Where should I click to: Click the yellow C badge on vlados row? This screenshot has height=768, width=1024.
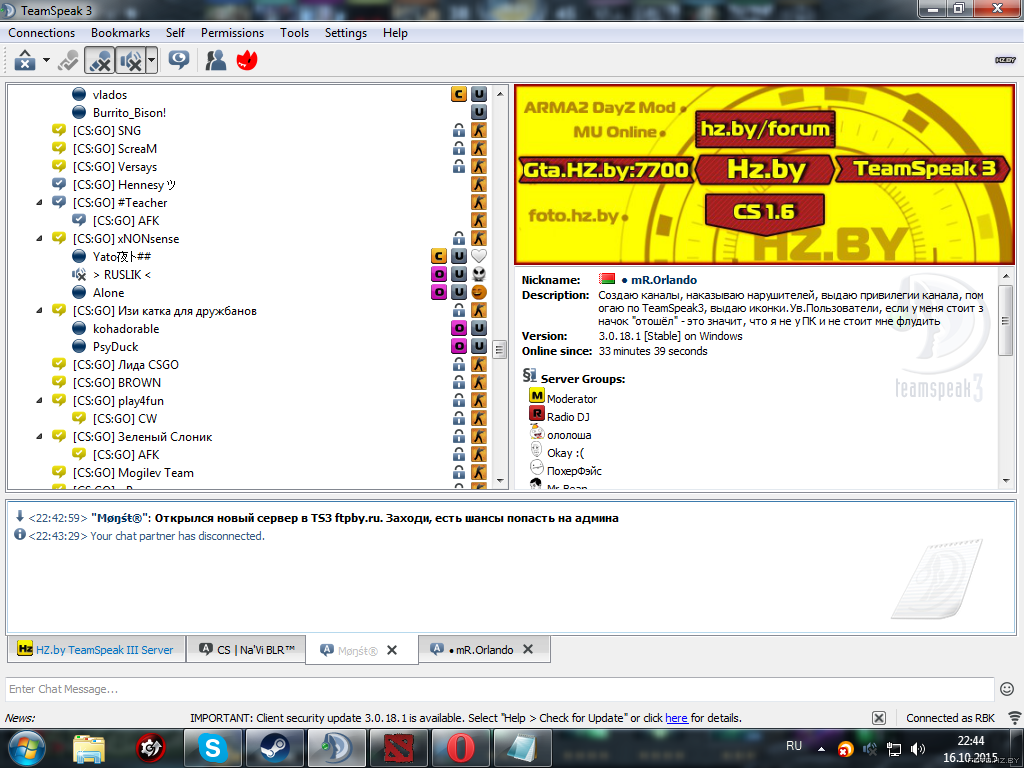point(458,95)
